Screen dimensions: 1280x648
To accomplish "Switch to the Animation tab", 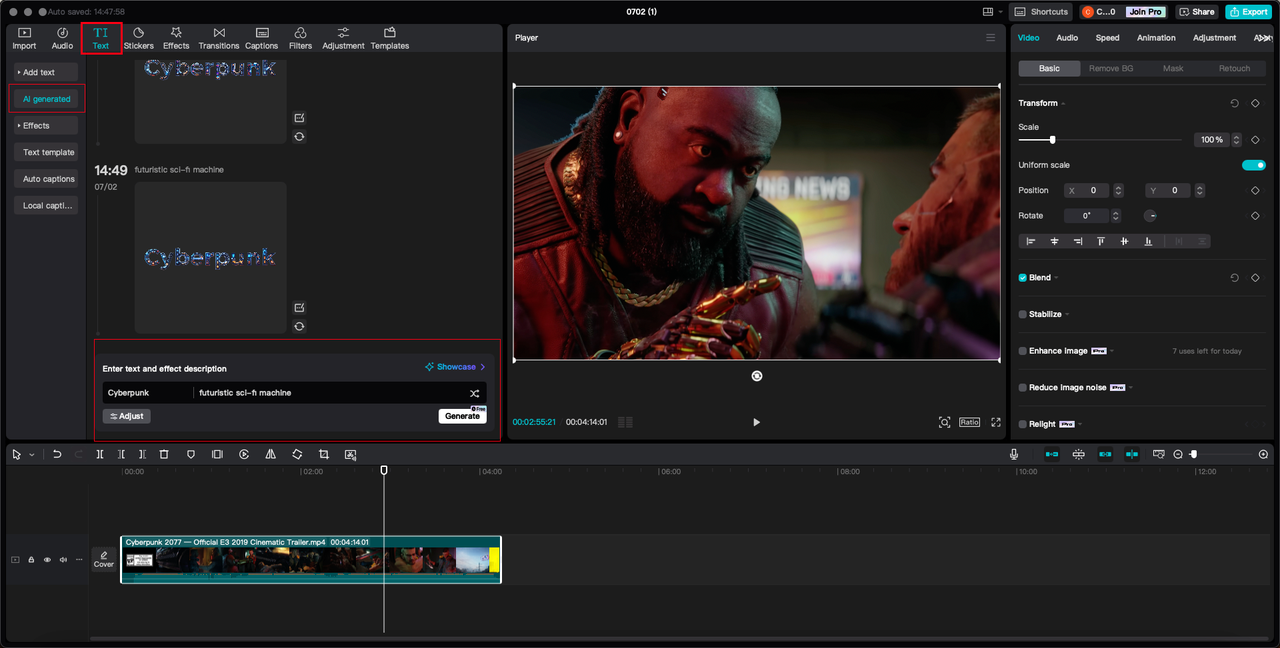I will click(1156, 38).
